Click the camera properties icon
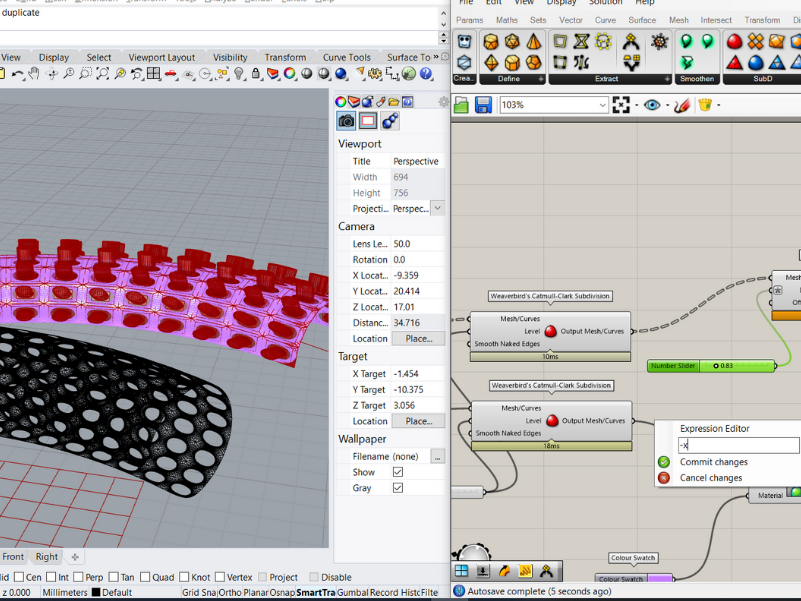Screen dimensions: 801x601 point(346,121)
